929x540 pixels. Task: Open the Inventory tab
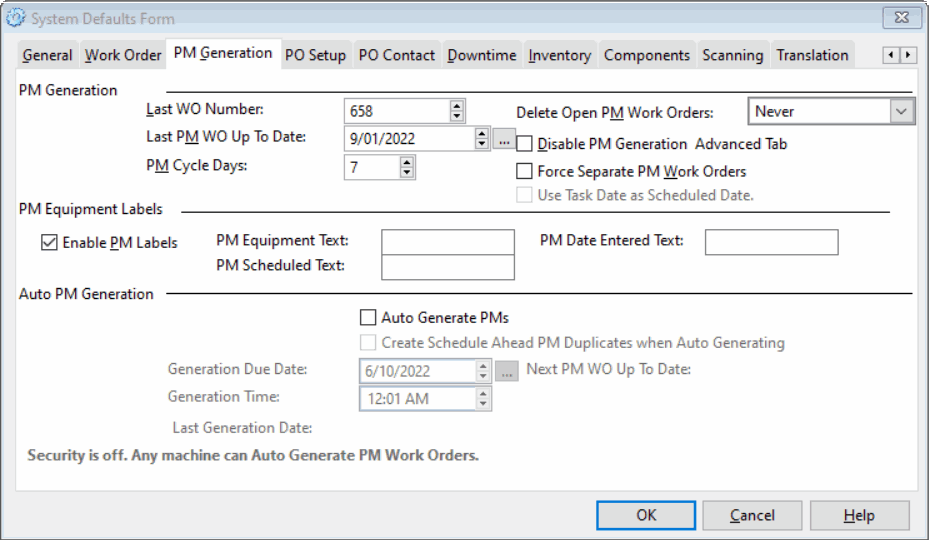pyautogui.click(x=560, y=55)
